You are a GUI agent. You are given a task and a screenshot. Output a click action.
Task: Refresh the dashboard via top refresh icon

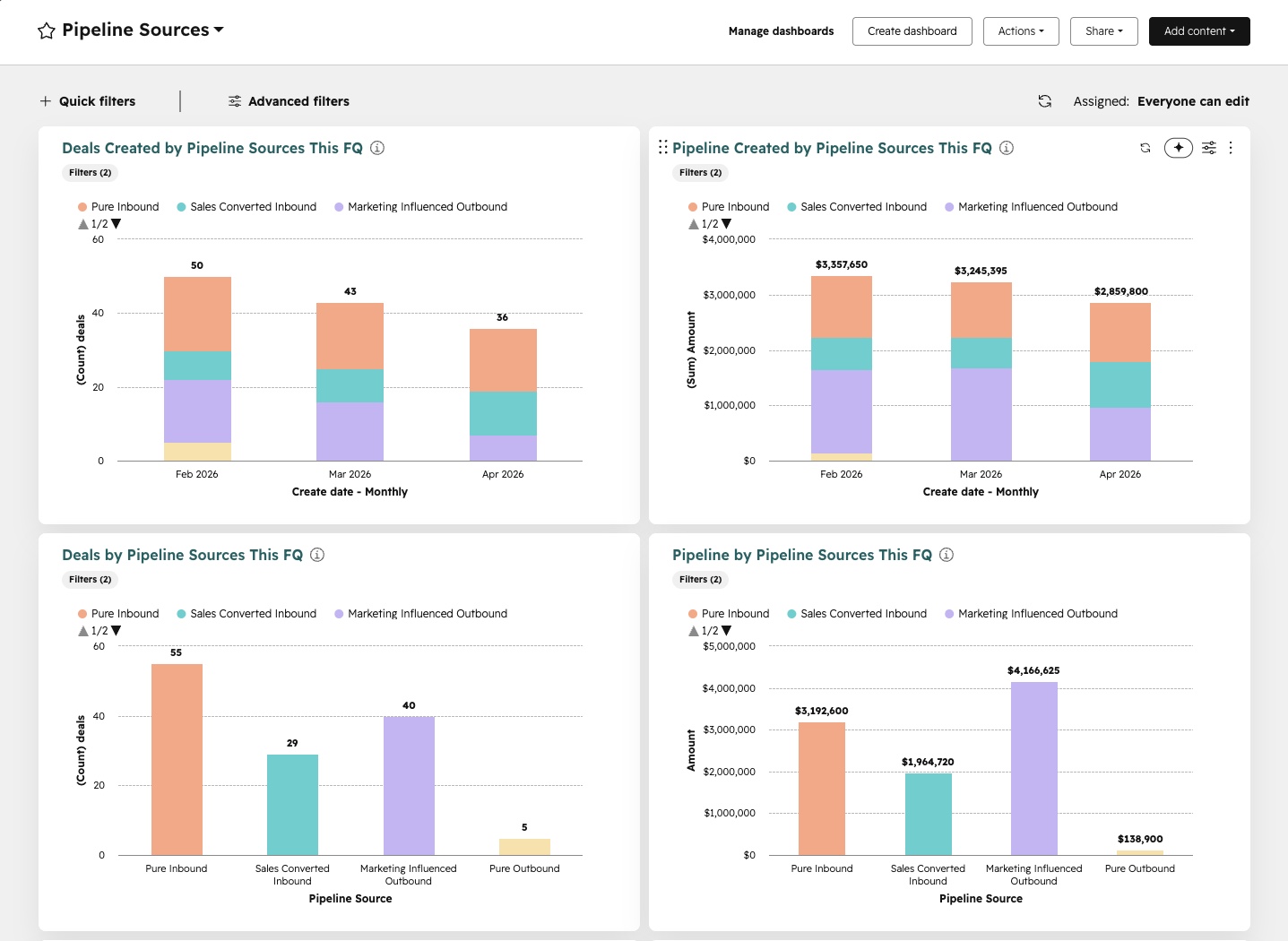click(1044, 101)
